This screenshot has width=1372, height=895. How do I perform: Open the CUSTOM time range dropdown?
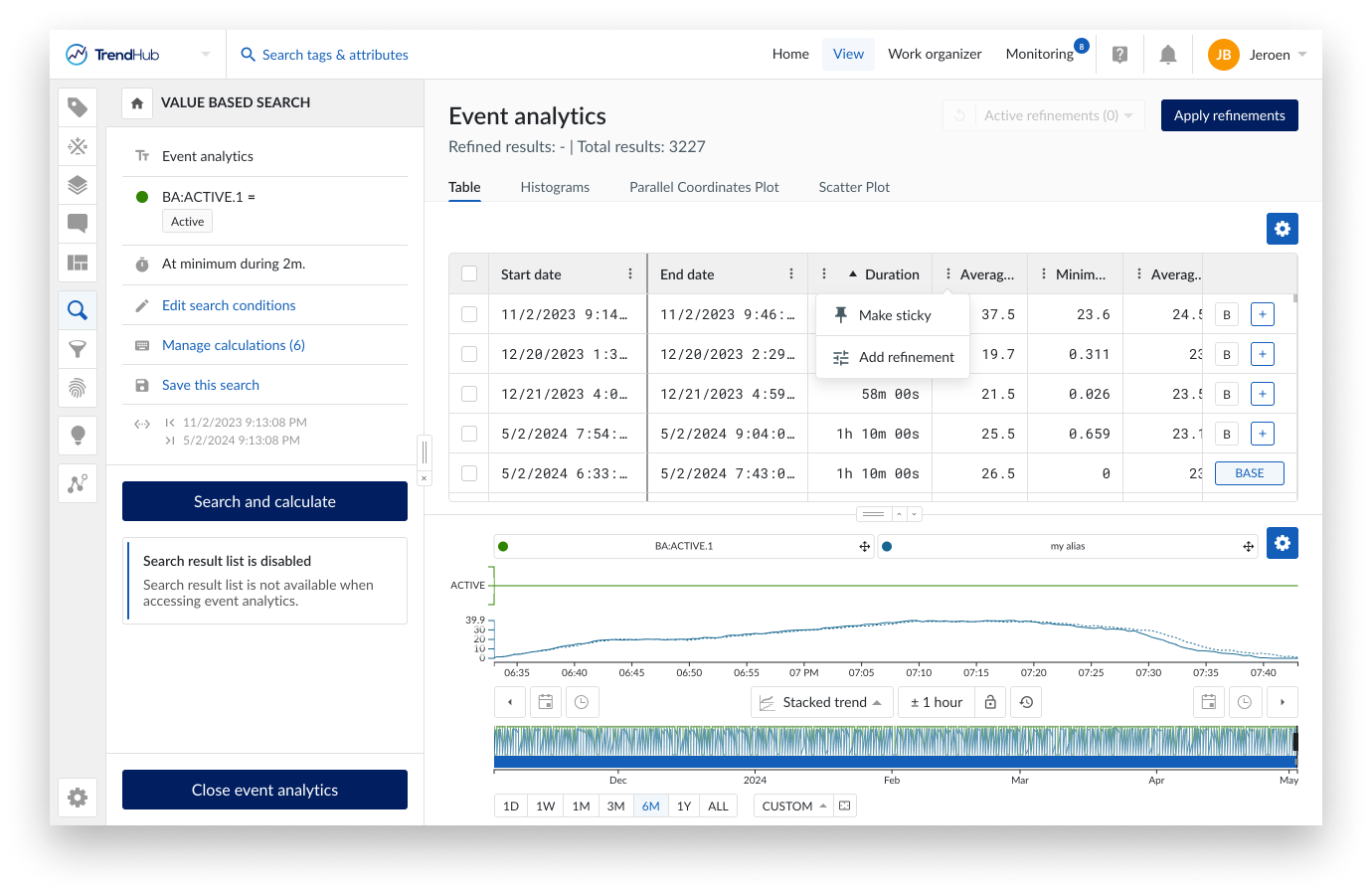pyautogui.click(x=793, y=805)
